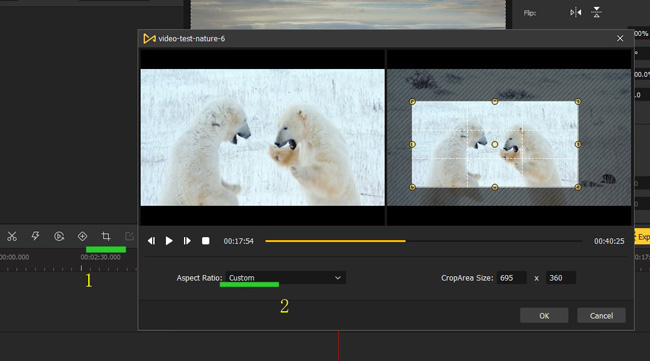Select the scissors split tool
The height and width of the screenshot is (361, 650).
click(12, 236)
